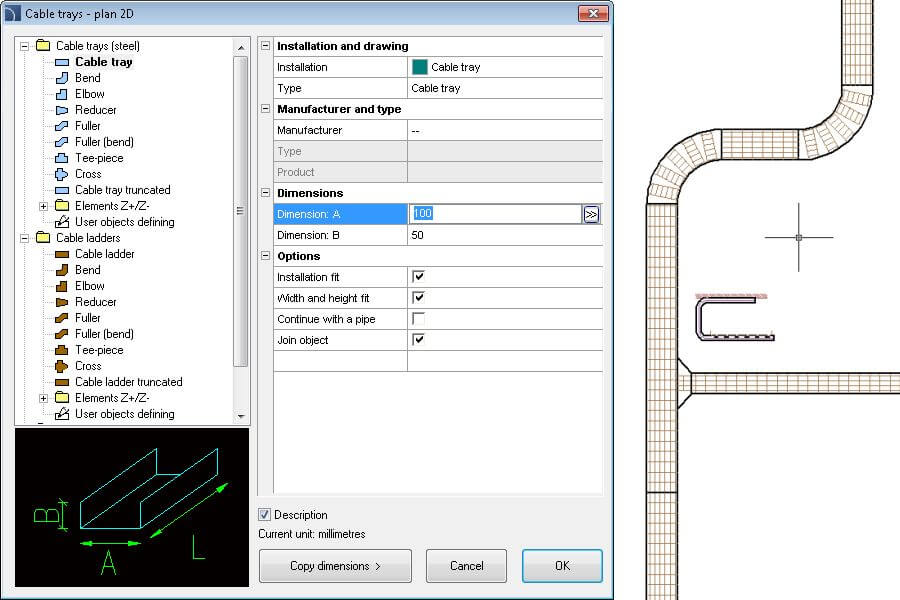Collapse the Dimensions section
This screenshot has height=600, width=900.
[265, 193]
